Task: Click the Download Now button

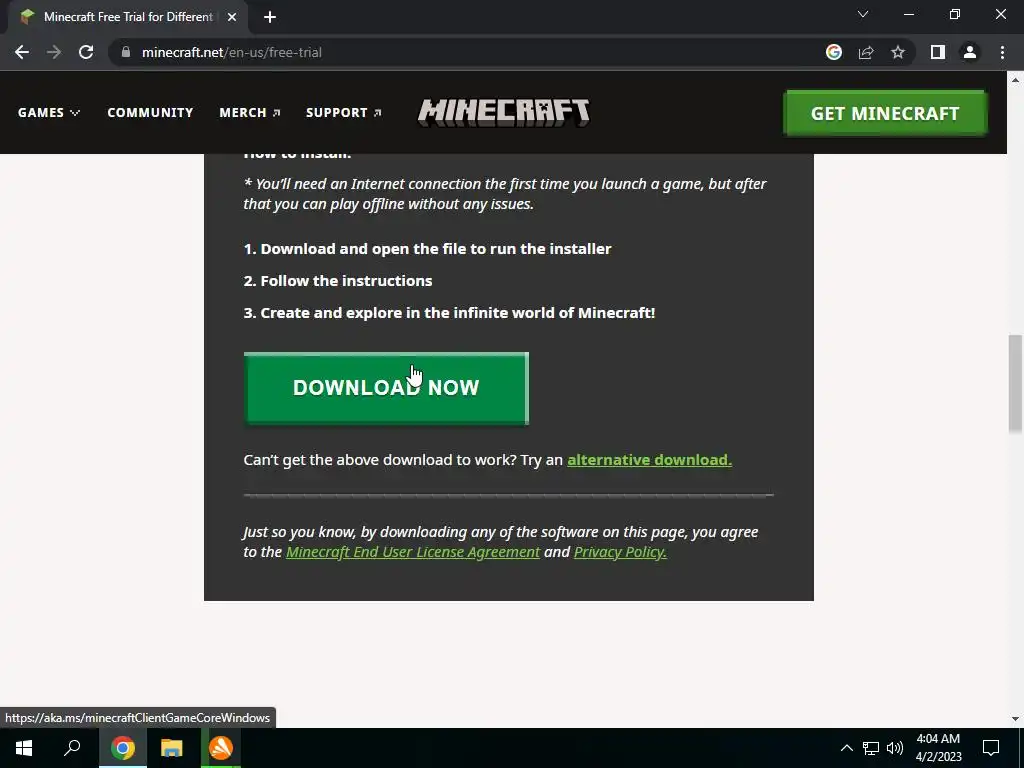Action: [x=386, y=389]
